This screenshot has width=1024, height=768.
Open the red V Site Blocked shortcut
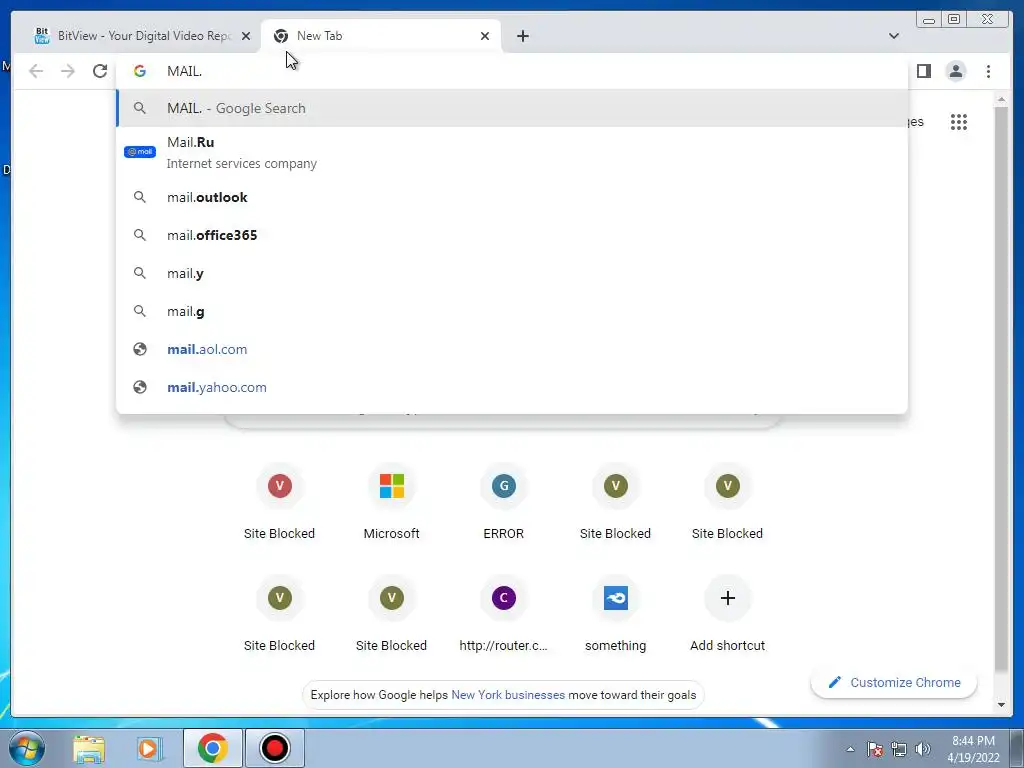(x=280, y=502)
